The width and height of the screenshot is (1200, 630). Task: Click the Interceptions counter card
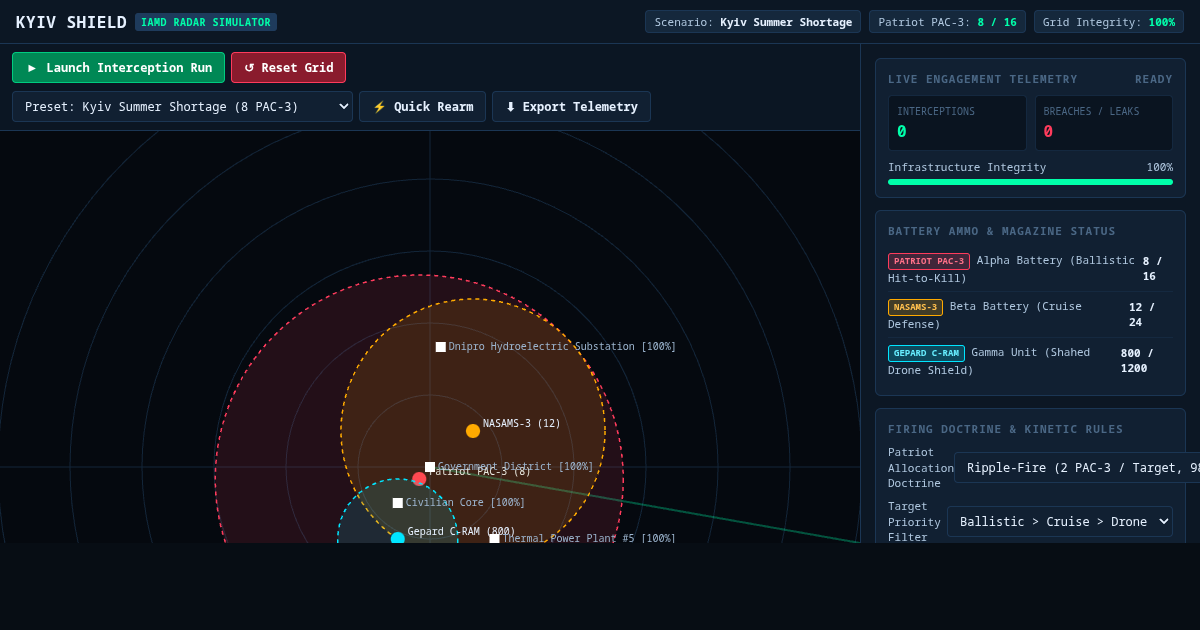coord(957,123)
